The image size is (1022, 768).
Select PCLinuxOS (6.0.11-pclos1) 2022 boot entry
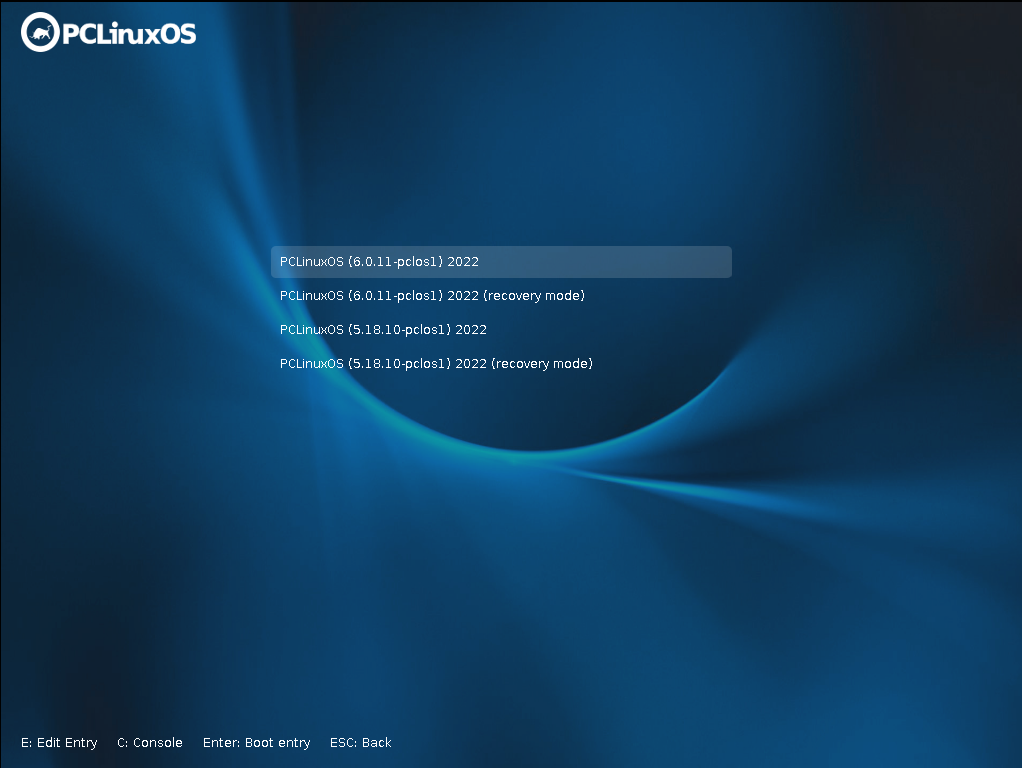pos(379,262)
